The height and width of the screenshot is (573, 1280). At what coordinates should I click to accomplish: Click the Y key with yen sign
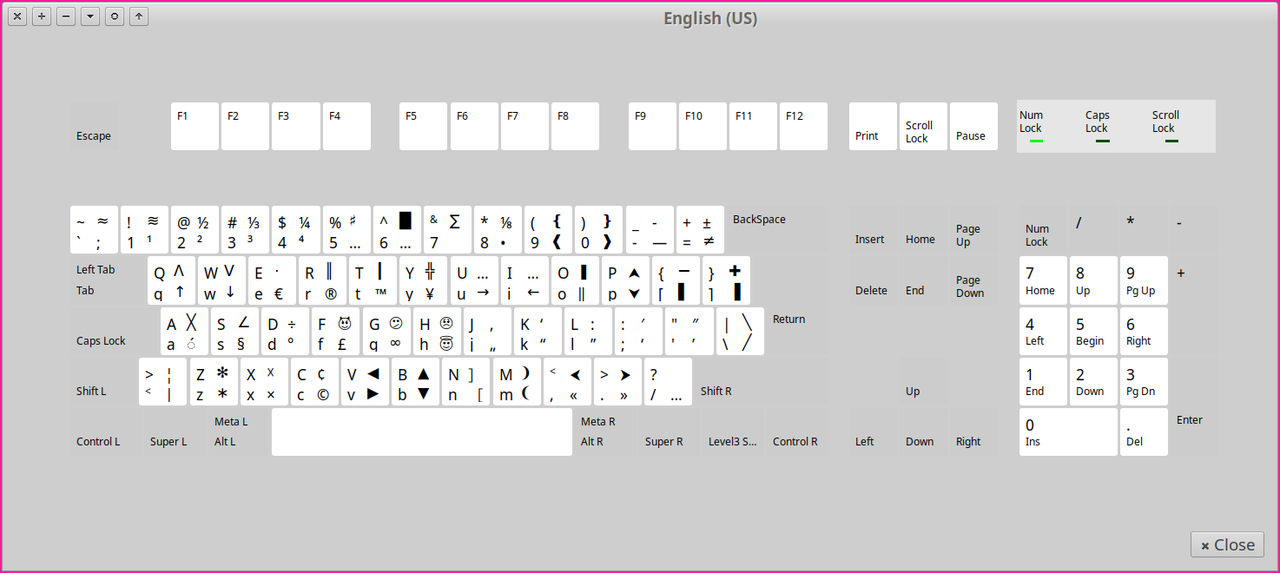(425, 281)
